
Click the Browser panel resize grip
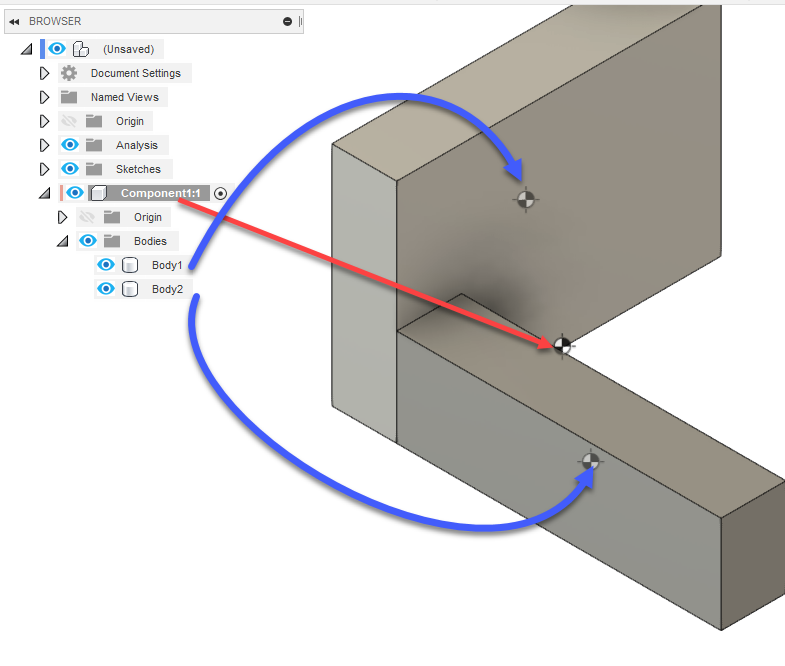point(300,22)
